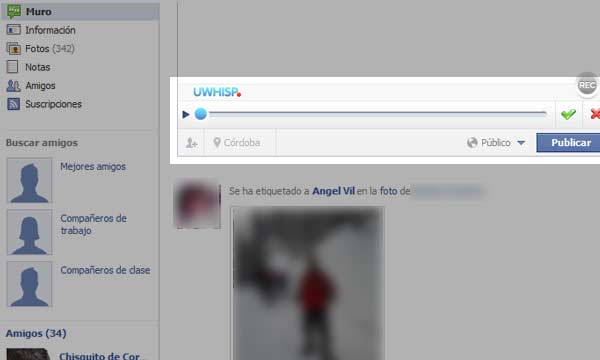
Task: Open the Información section
Action: click(50, 30)
